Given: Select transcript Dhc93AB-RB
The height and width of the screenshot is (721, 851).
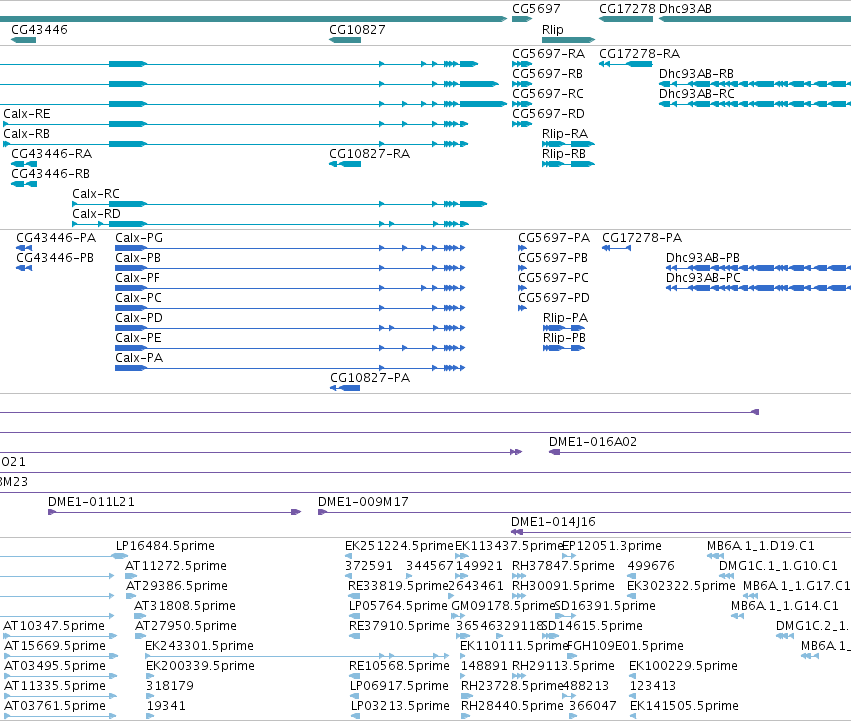Looking at the screenshot, I should coord(696,74).
